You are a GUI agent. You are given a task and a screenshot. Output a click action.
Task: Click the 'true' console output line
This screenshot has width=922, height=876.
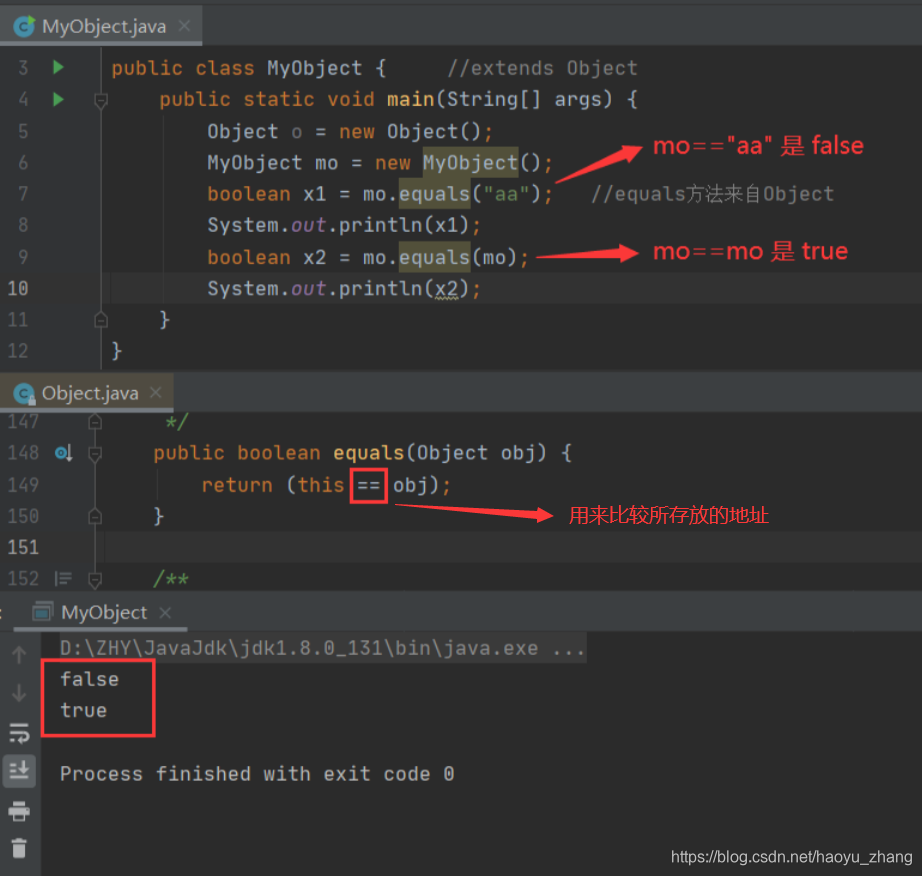coord(83,710)
